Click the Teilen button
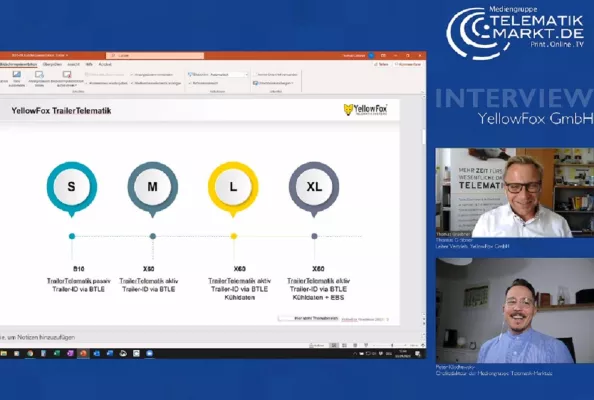This screenshot has height=400, width=594. 381,64
